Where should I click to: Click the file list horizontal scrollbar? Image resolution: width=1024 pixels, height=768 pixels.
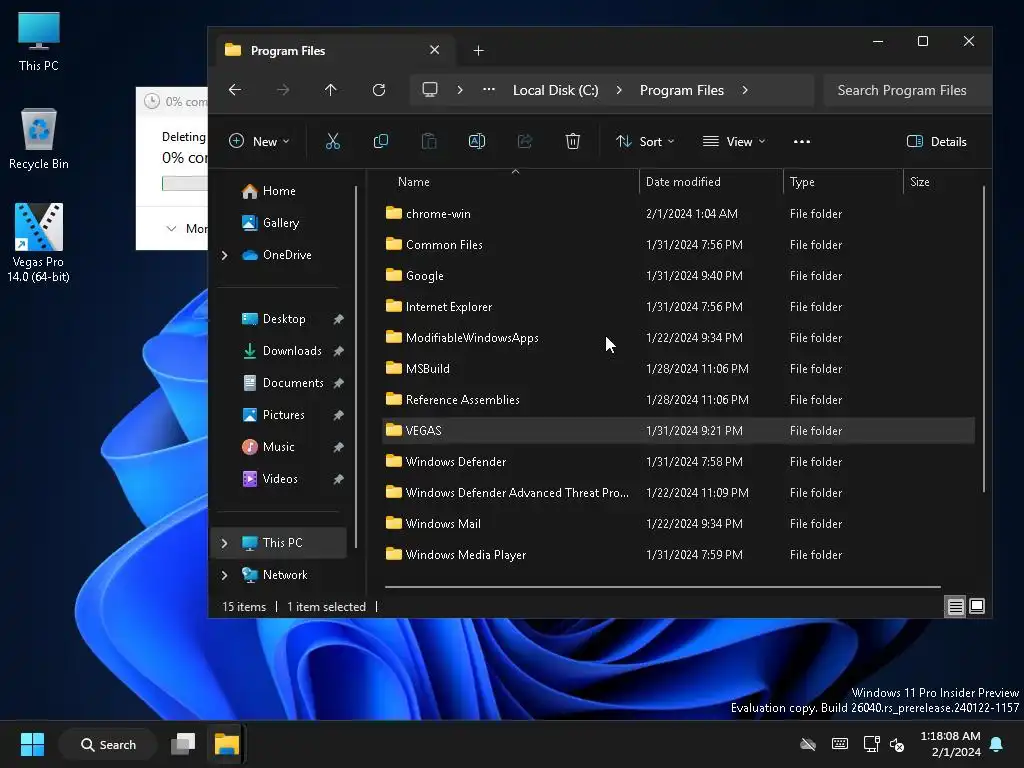pos(662,587)
